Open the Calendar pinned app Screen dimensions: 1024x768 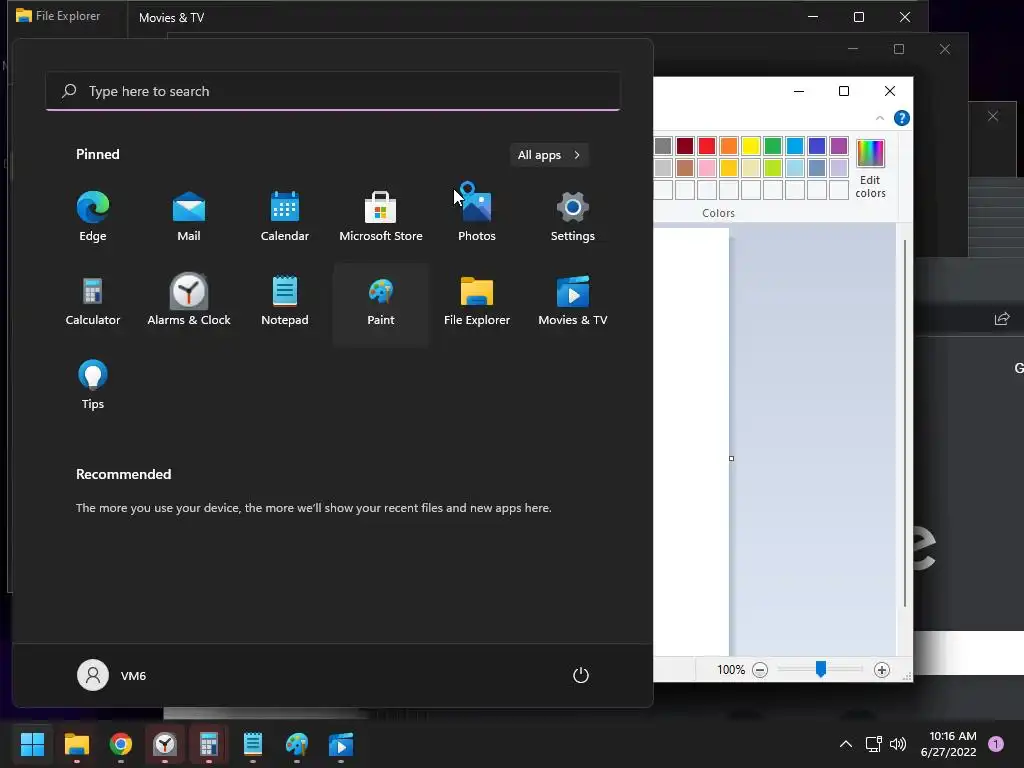click(x=285, y=217)
